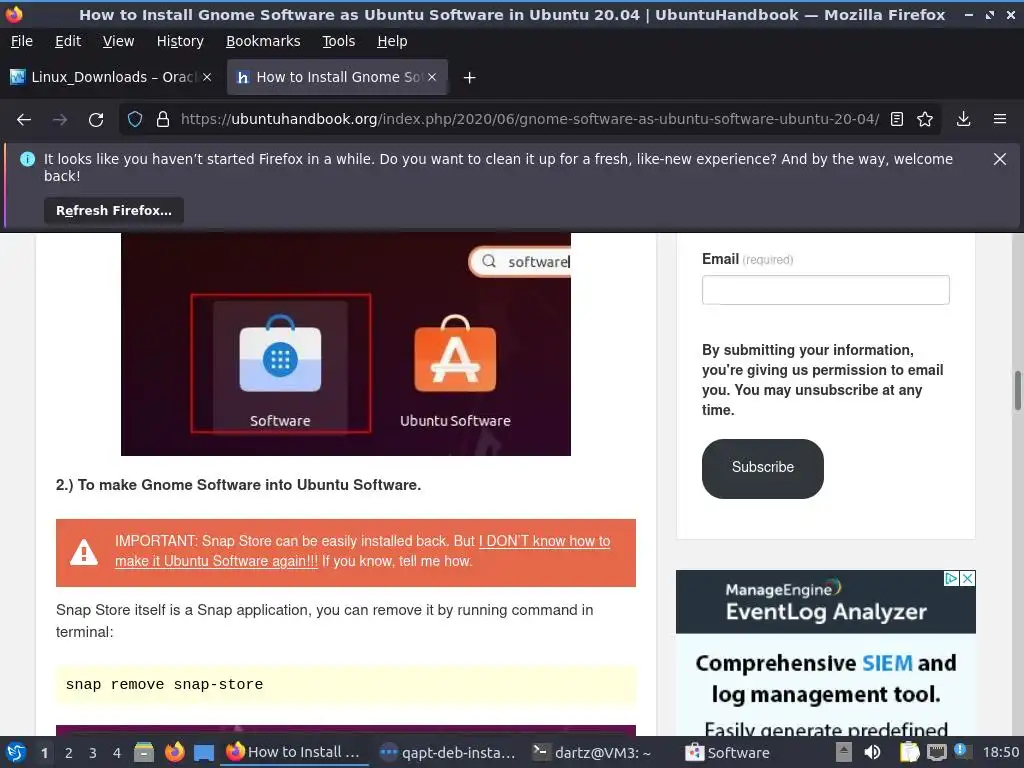Launch the file manager from taskbar
The height and width of the screenshot is (768, 1024).
(x=144, y=752)
